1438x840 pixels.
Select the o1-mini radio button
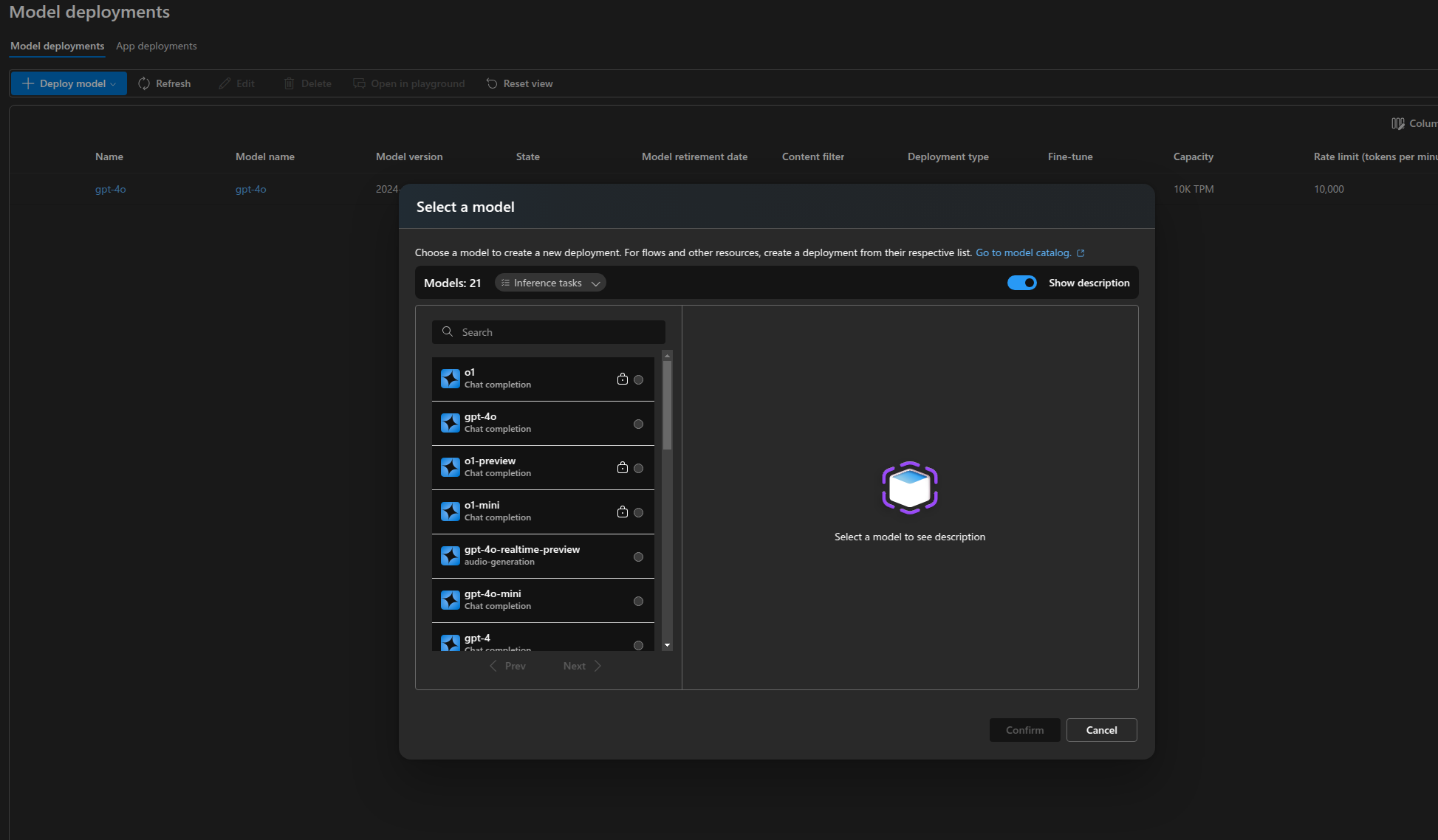tap(639, 512)
